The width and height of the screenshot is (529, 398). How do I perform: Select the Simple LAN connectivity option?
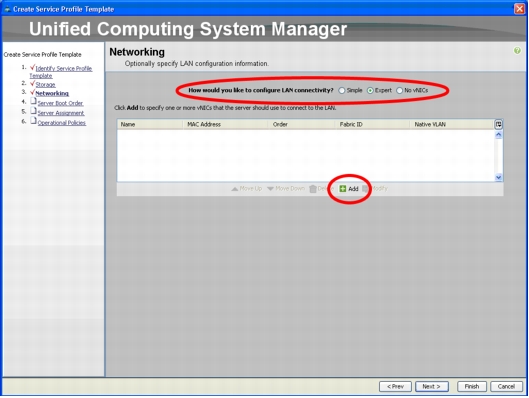(342, 91)
